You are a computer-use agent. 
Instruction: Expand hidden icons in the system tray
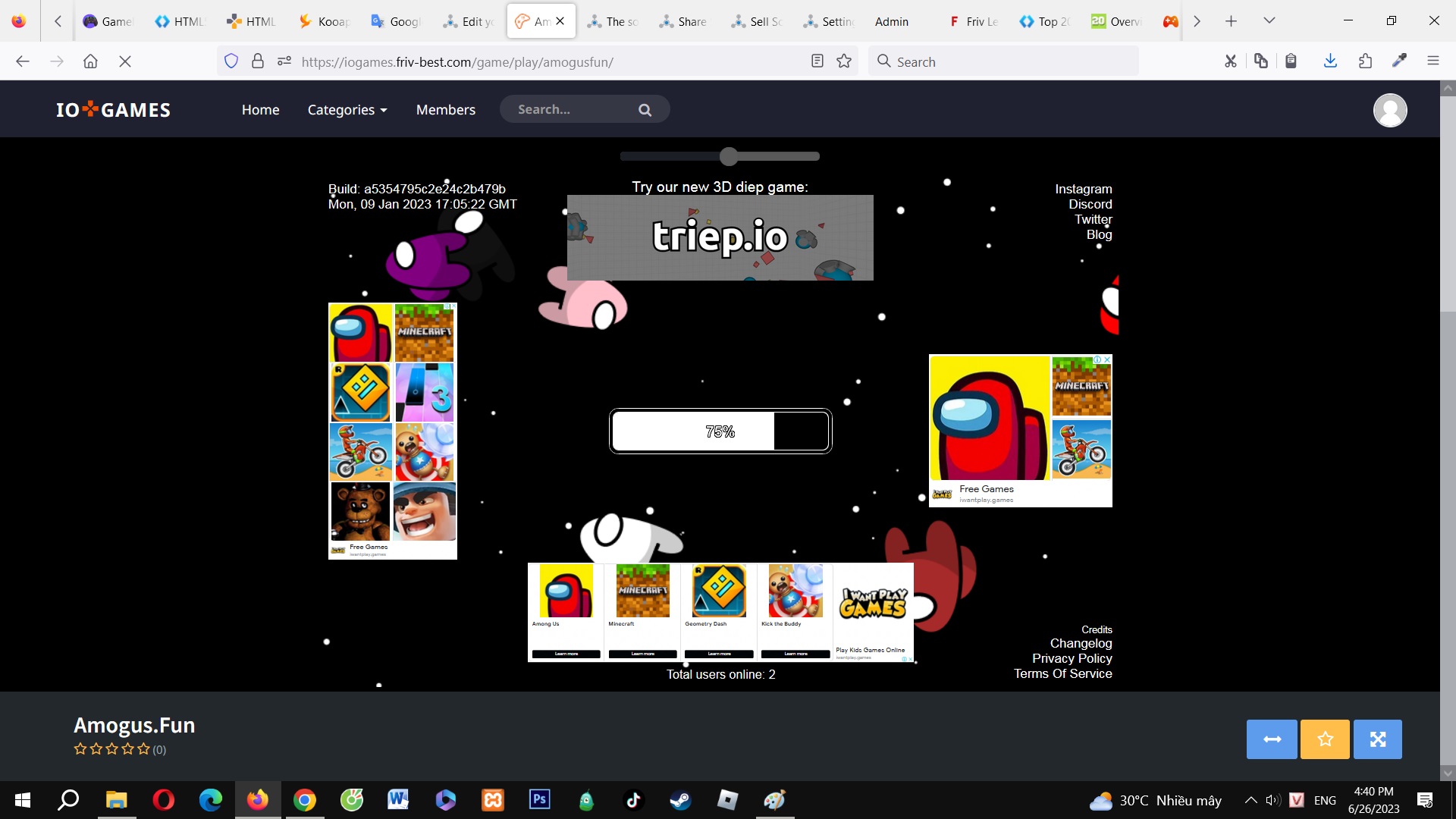click(1250, 799)
